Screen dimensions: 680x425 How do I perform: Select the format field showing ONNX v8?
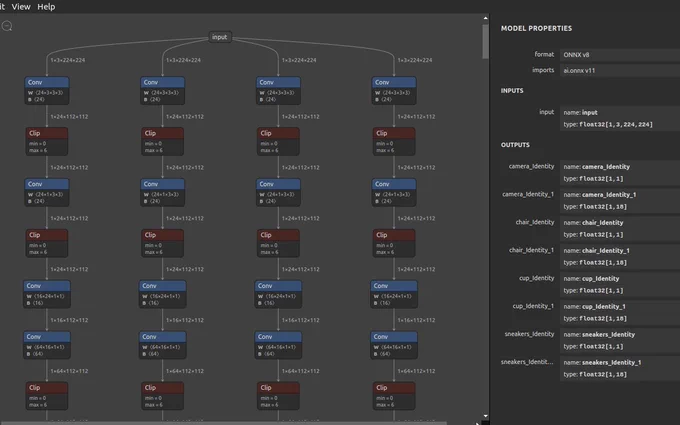pyautogui.click(x=620, y=55)
